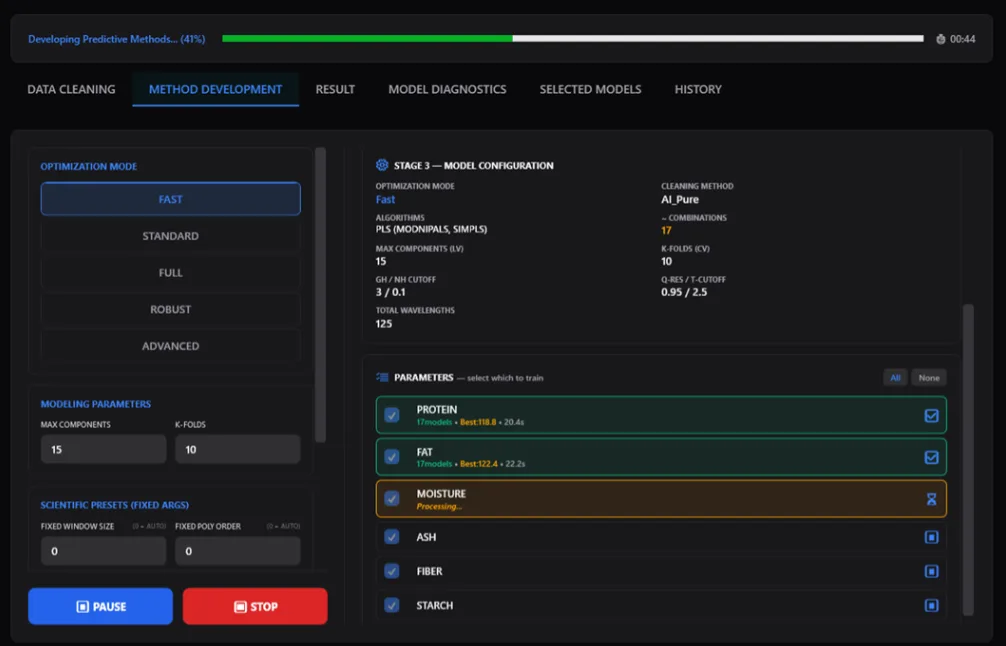Pause the running optimization
Viewport: 1006px width, 646px height.
[x=101, y=606]
